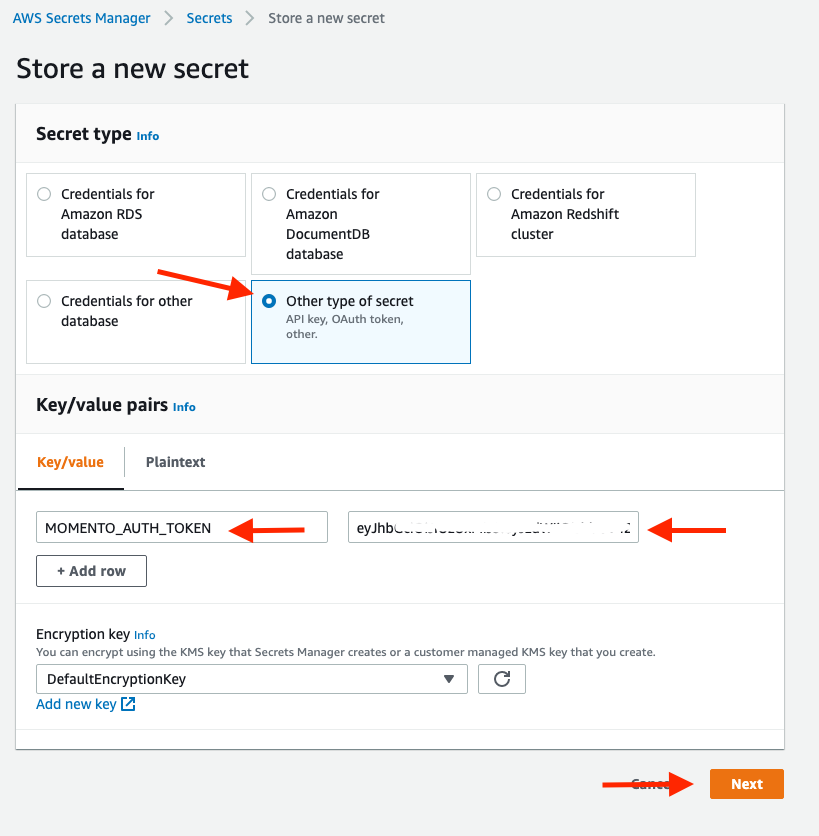Open the DefaultEncryptionKey dropdown
This screenshot has height=836, width=819.
coord(449,679)
